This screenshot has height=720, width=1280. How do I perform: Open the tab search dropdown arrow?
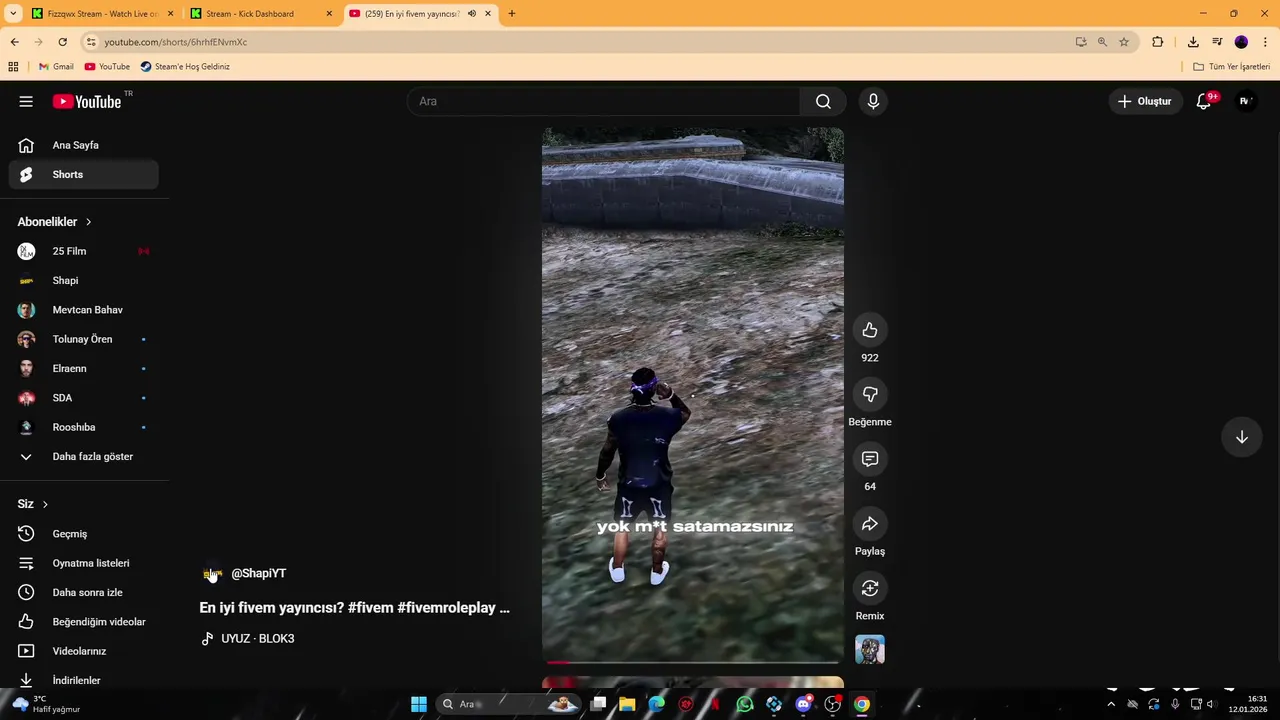click(x=13, y=14)
